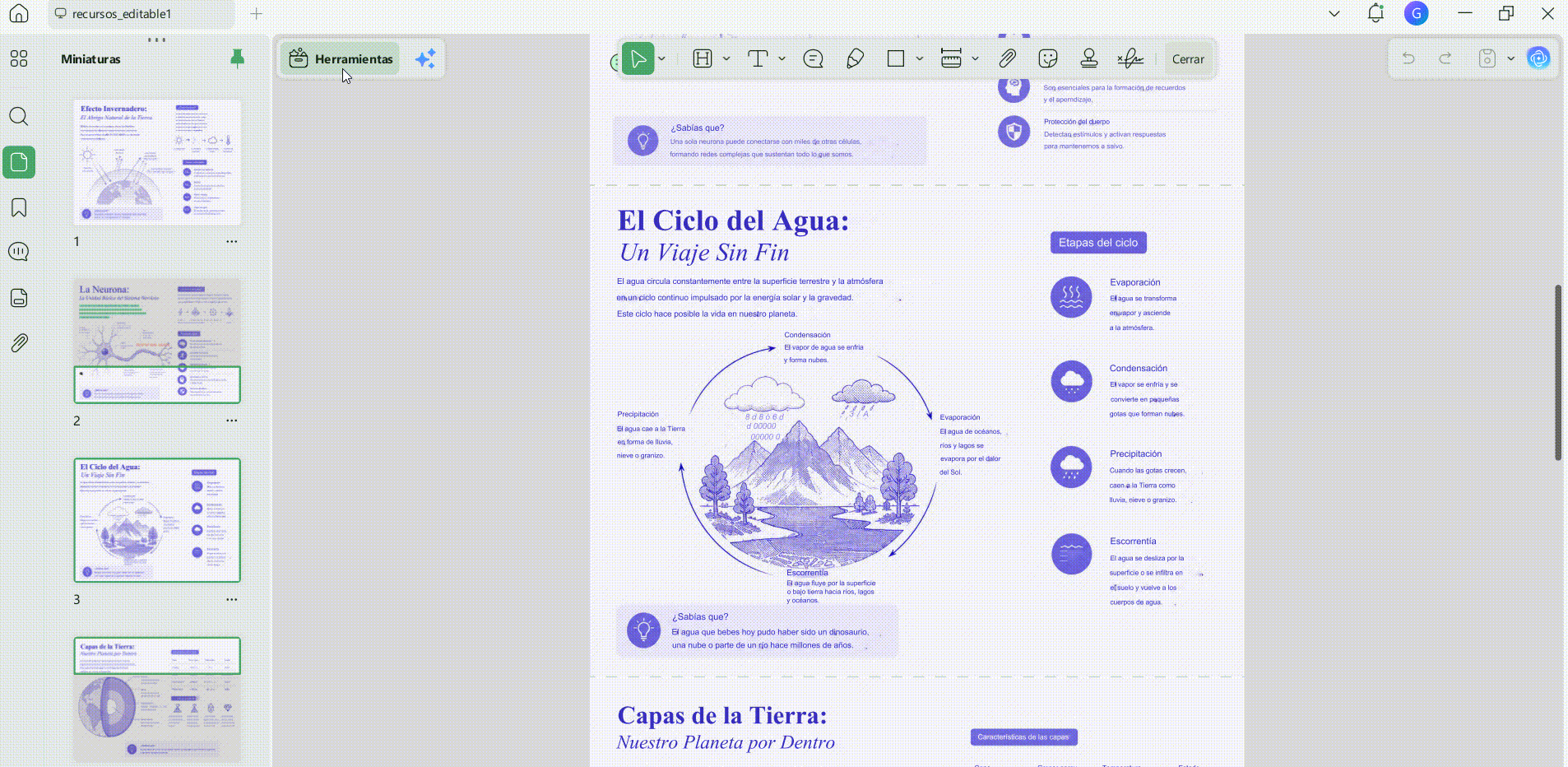This screenshot has height=767, width=1568.
Task: Expand the tab list chevron in title bar
Action: (1334, 14)
